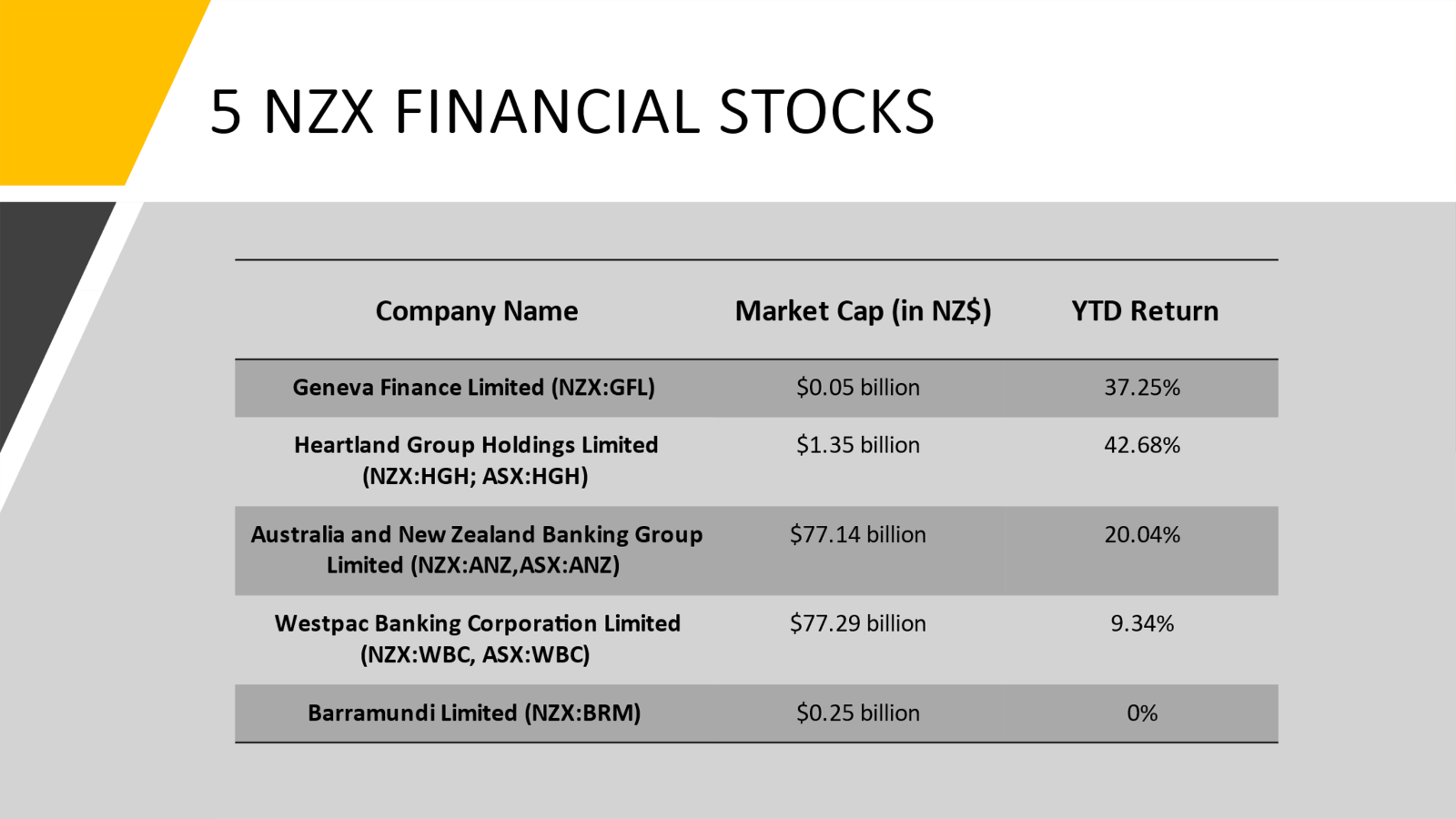This screenshot has width=1456, height=819.
Task: Select Geneva Finance Limited (NZX:GFL) cell
Action: tap(473, 388)
